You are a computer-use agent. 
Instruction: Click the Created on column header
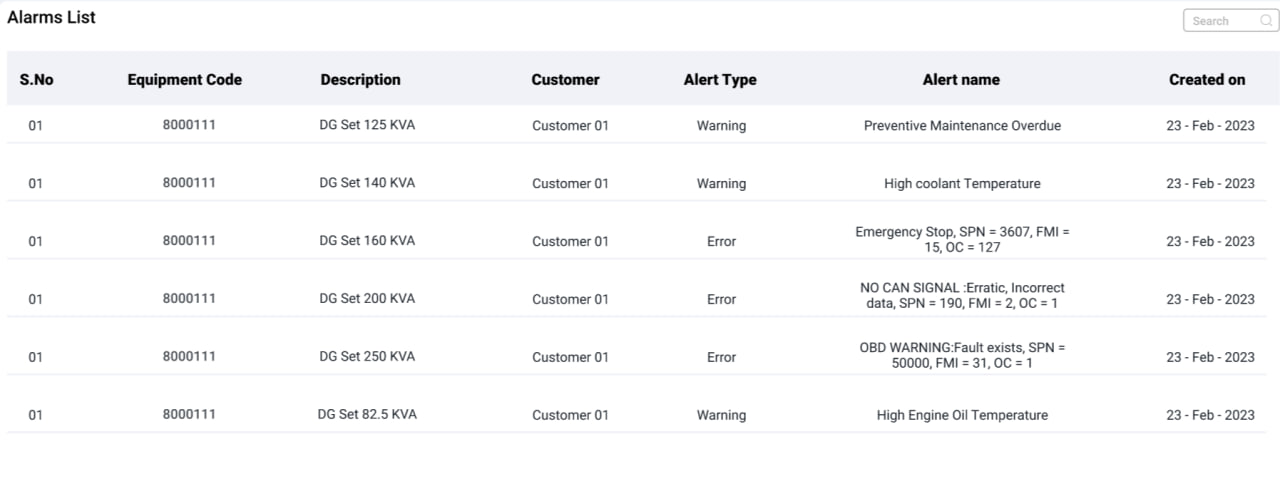click(x=1207, y=80)
